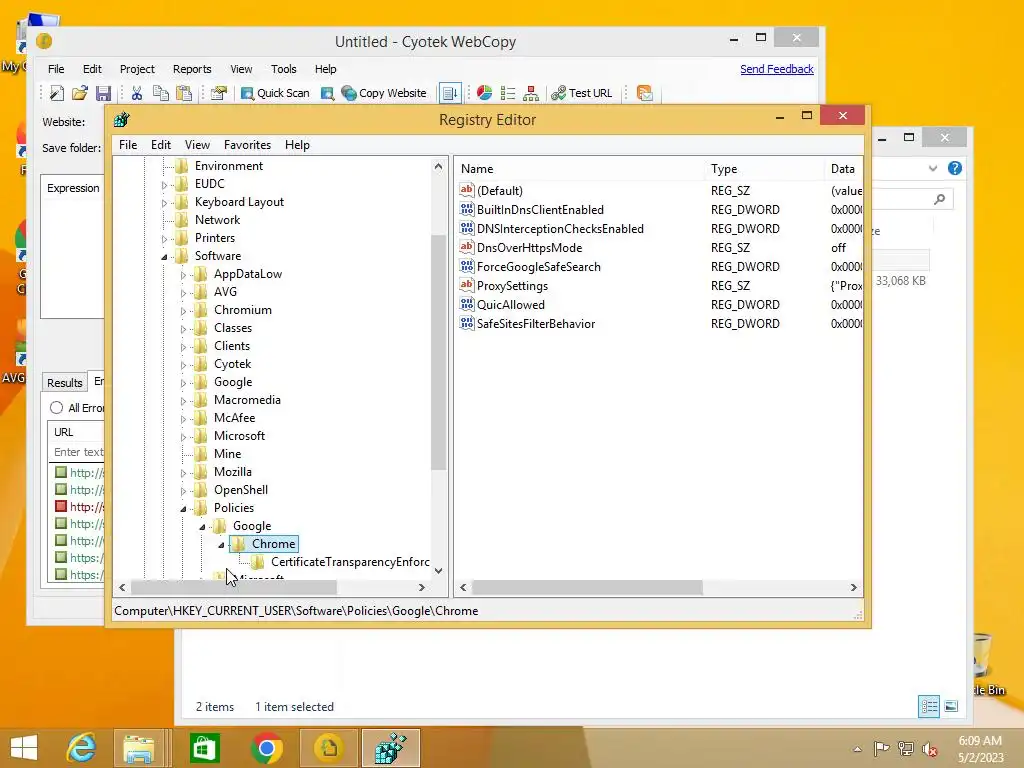
Task: Expand the Mozilla key arrow
Action: point(184,473)
